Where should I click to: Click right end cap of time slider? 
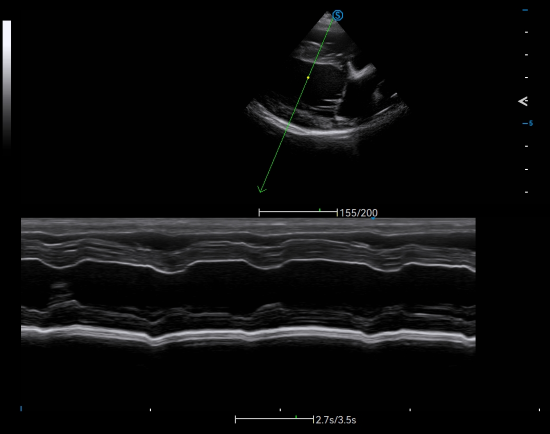pos(313,419)
